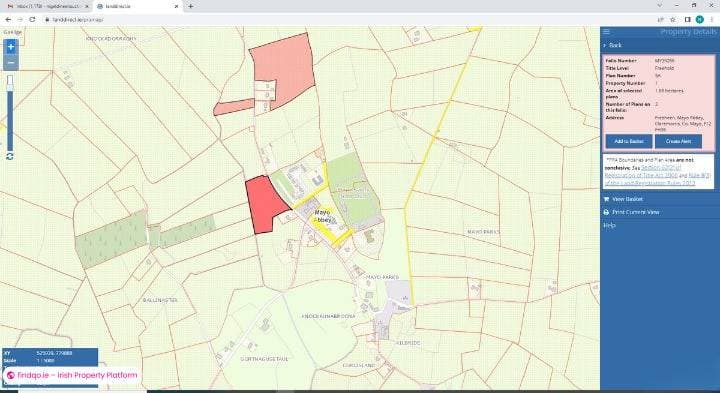Click the map zoom slider handle
This screenshot has width=720, height=393.
[10, 81]
